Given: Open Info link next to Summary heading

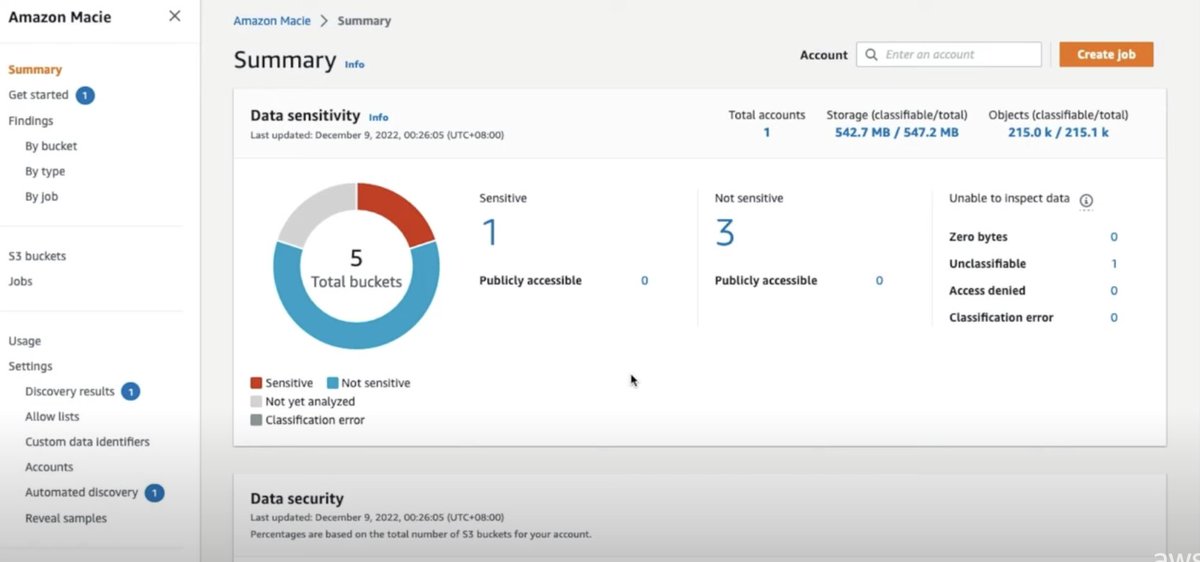Looking at the screenshot, I should click(x=355, y=64).
